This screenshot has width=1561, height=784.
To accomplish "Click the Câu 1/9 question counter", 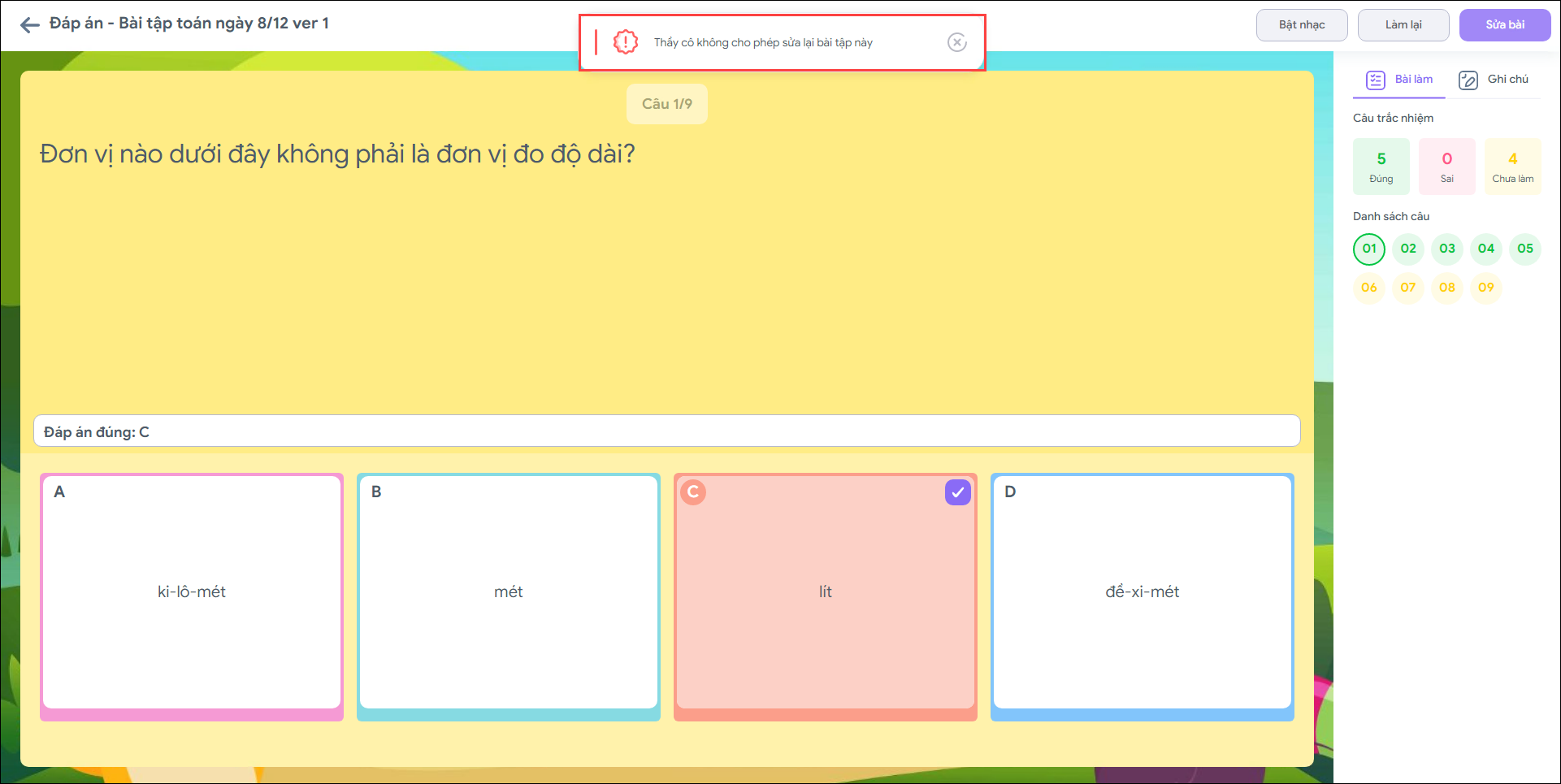I will [667, 104].
